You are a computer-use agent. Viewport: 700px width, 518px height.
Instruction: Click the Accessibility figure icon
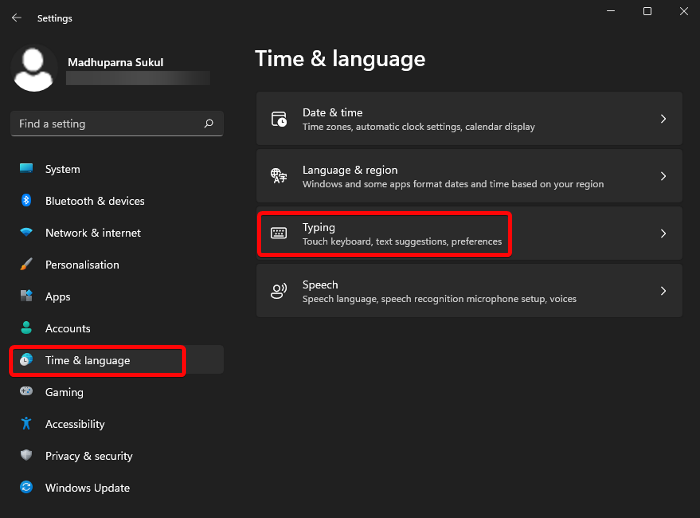click(27, 424)
